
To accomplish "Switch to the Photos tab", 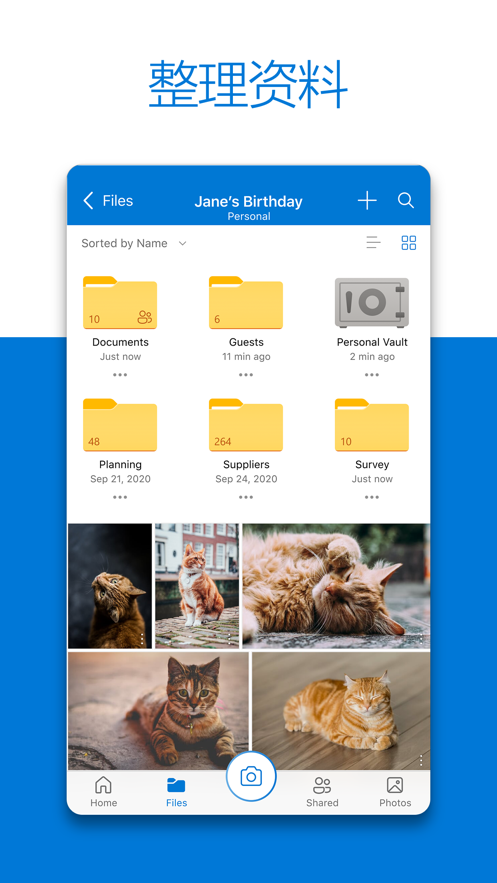I will pos(395,792).
